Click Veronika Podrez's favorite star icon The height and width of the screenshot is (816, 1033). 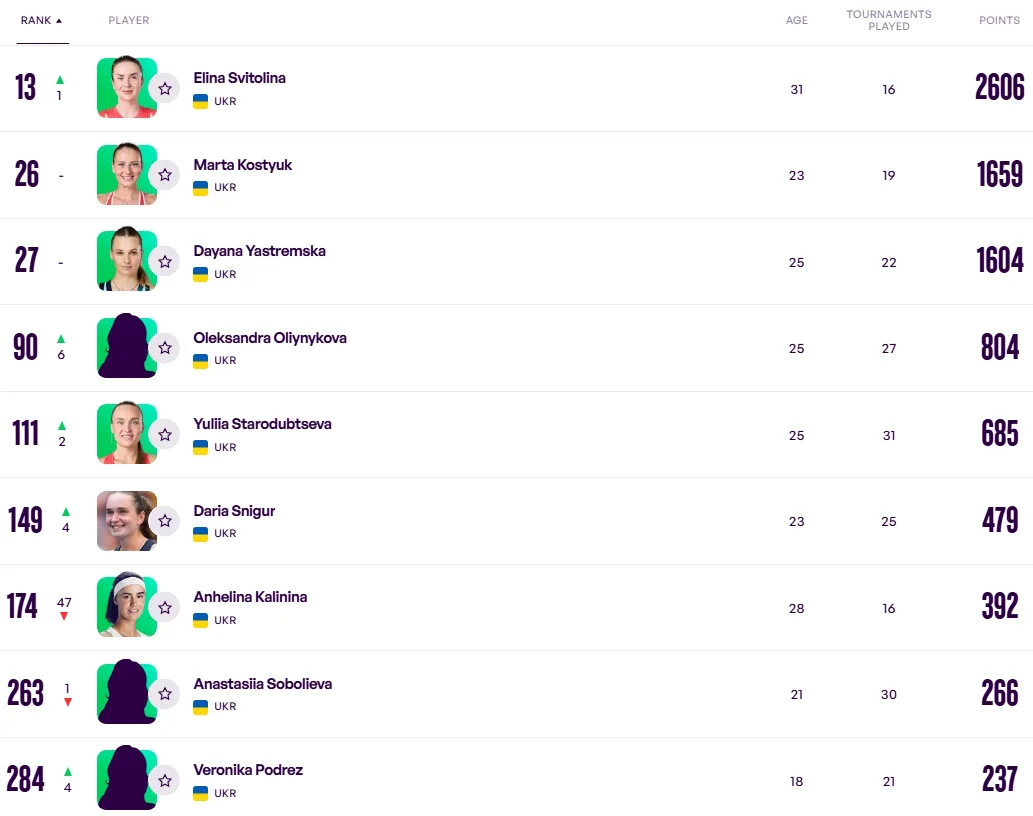(165, 781)
